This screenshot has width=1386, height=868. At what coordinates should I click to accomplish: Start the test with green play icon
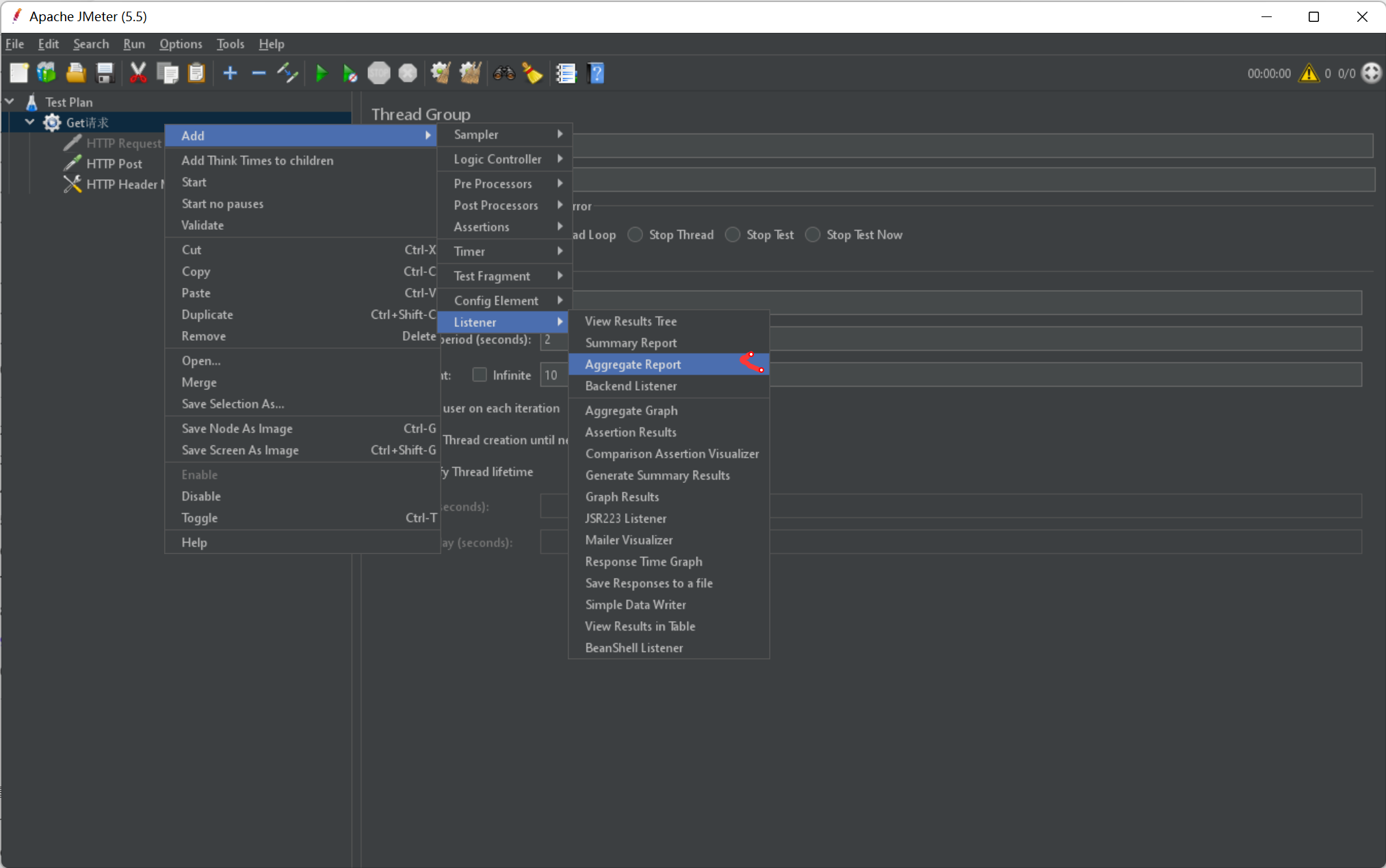click(321, 73)
